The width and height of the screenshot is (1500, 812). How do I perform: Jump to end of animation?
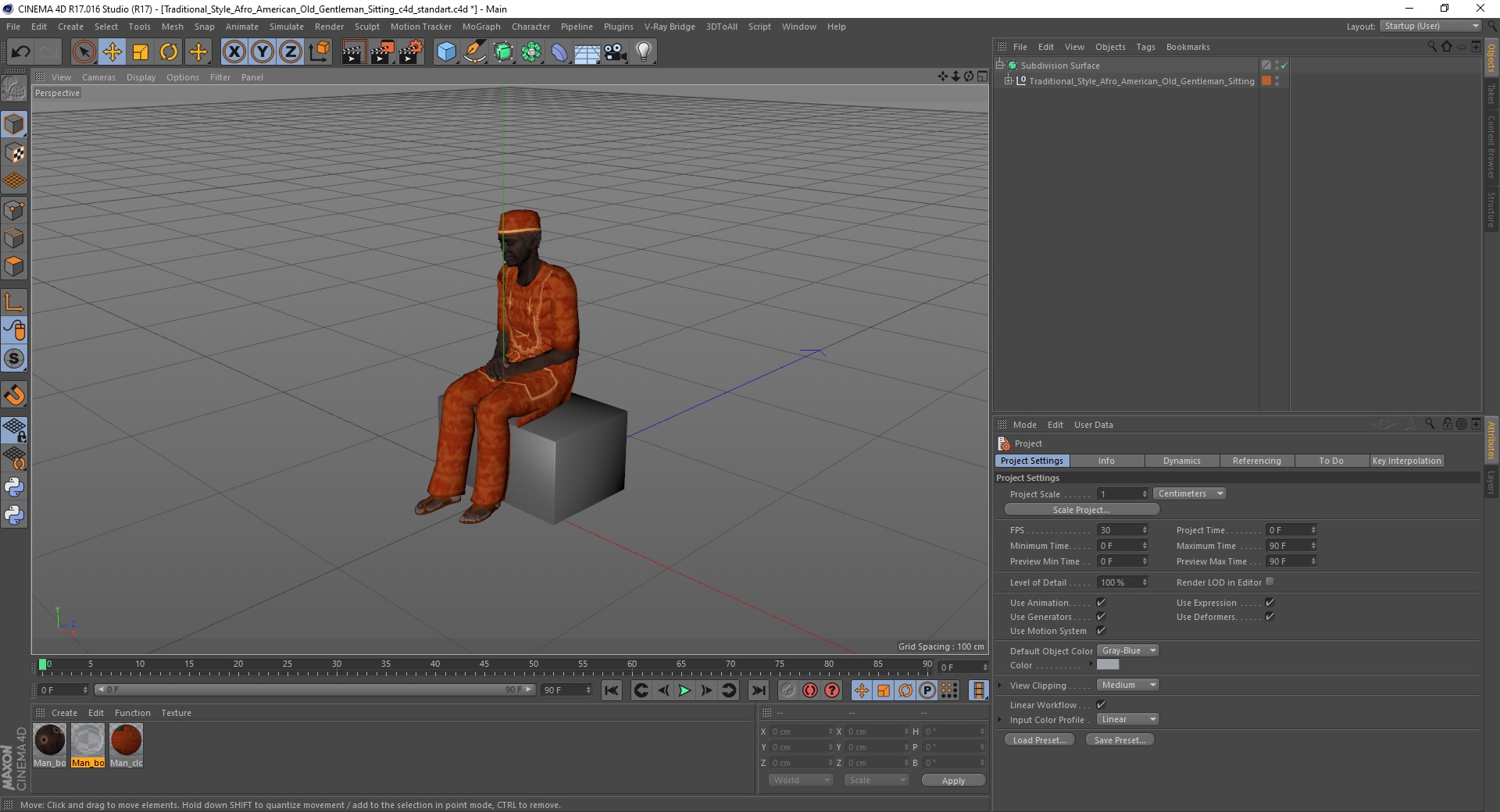[x=759, y=690]
